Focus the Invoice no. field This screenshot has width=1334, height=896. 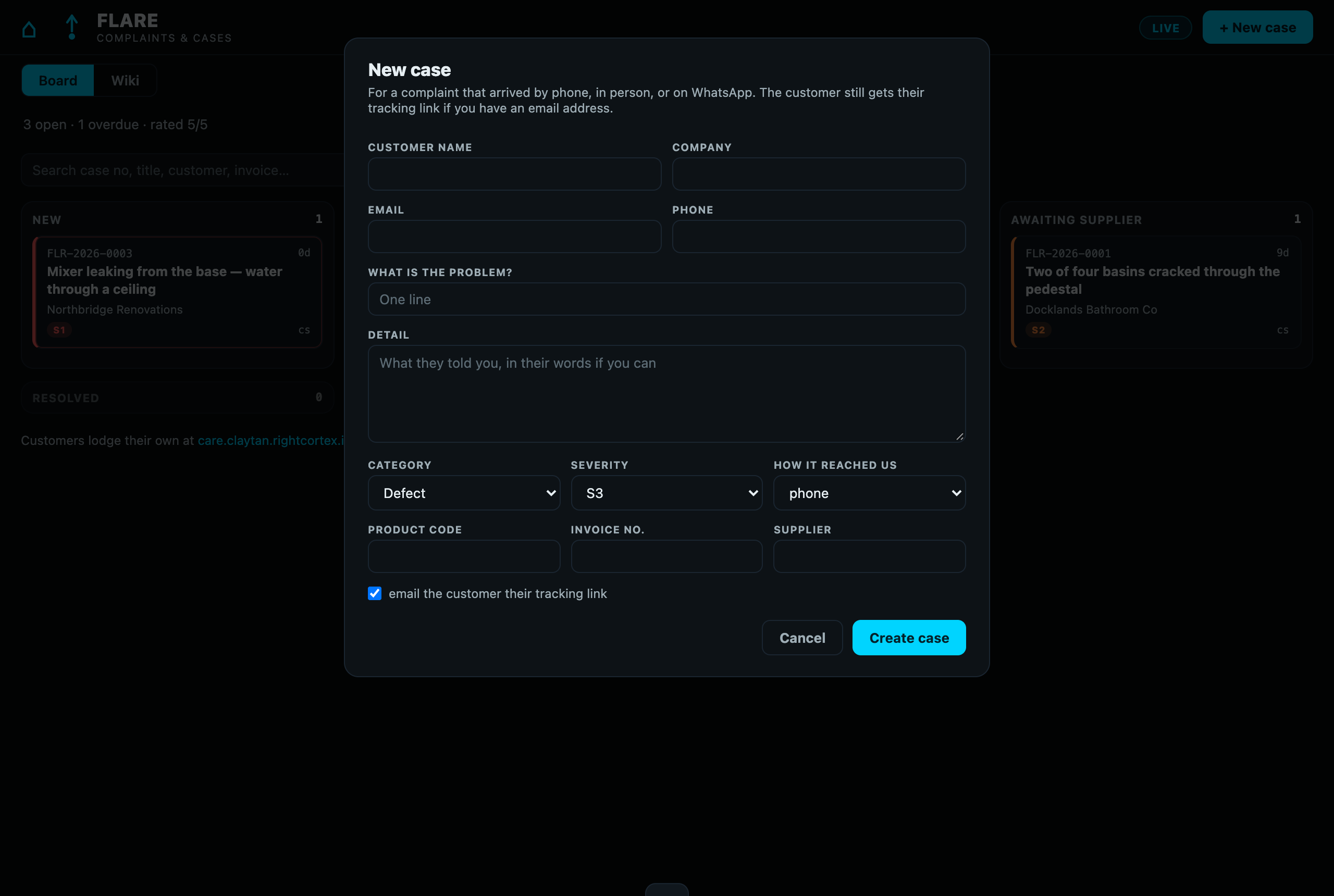666,556
